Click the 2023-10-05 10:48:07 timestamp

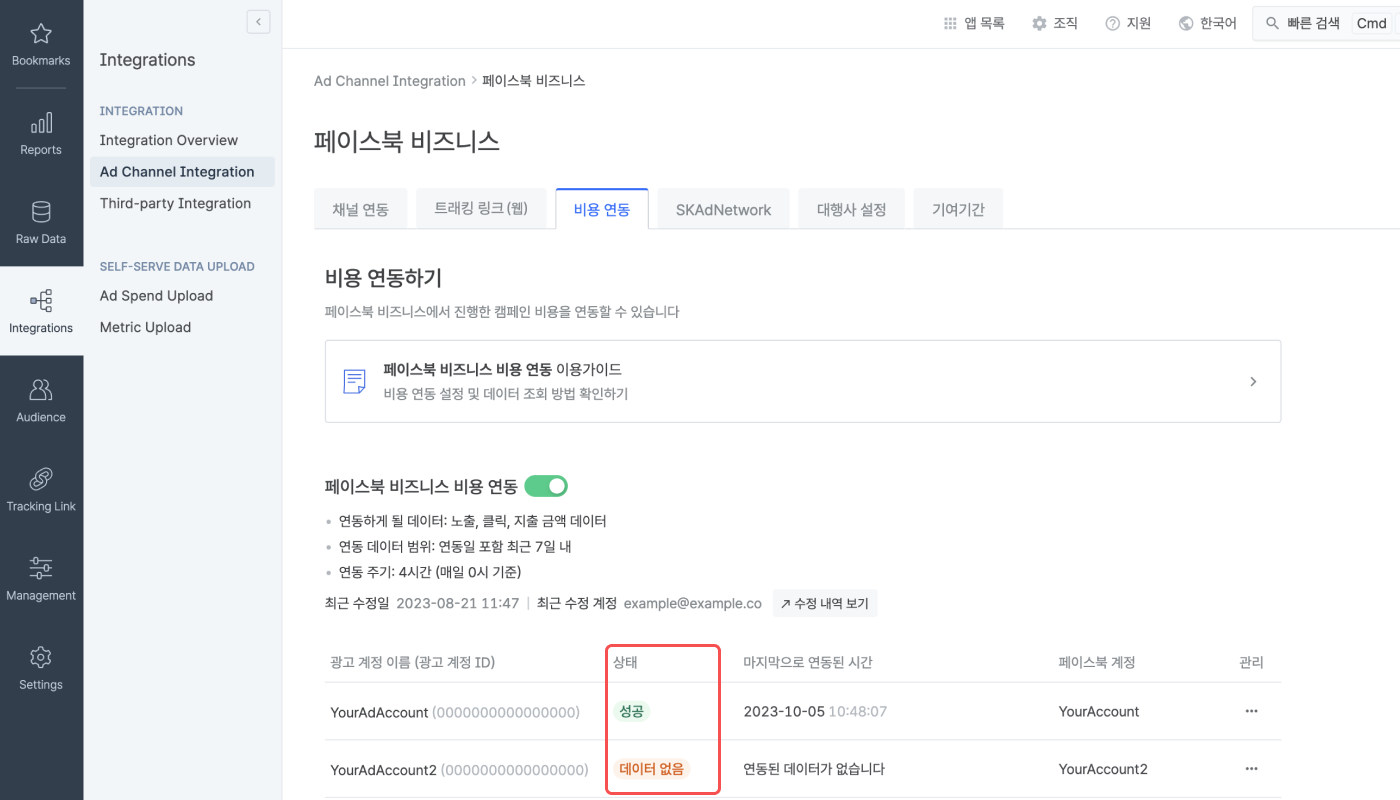pos(815,711)
